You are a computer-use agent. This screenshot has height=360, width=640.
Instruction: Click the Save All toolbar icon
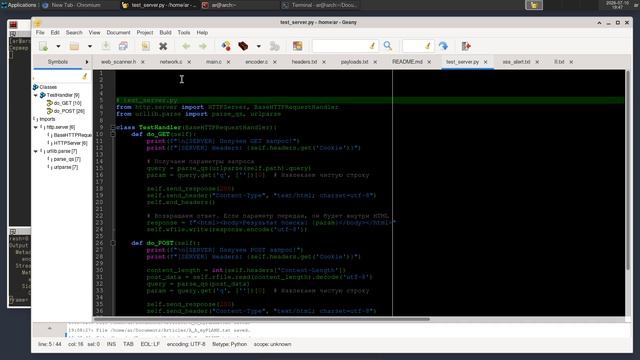coord(123,46)
